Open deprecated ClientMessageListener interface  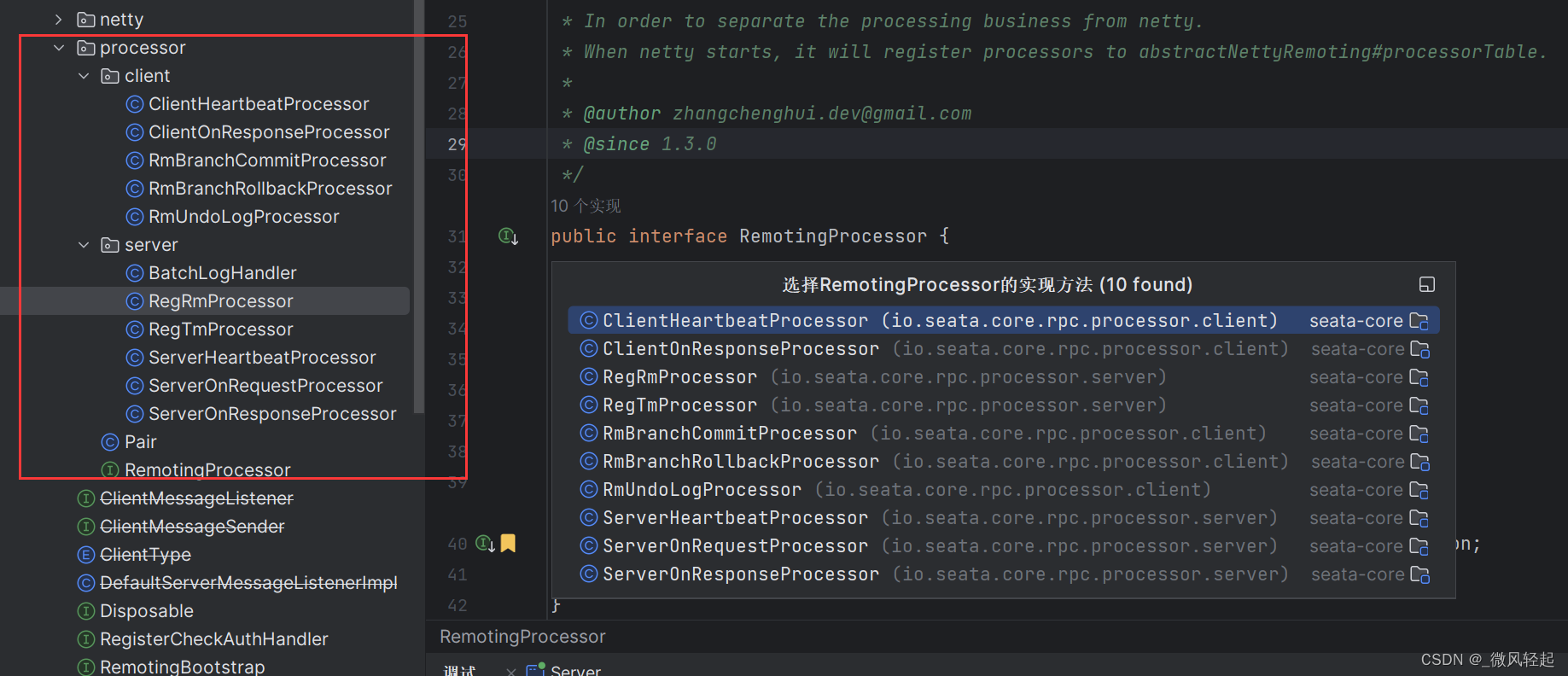coord(196,498)
